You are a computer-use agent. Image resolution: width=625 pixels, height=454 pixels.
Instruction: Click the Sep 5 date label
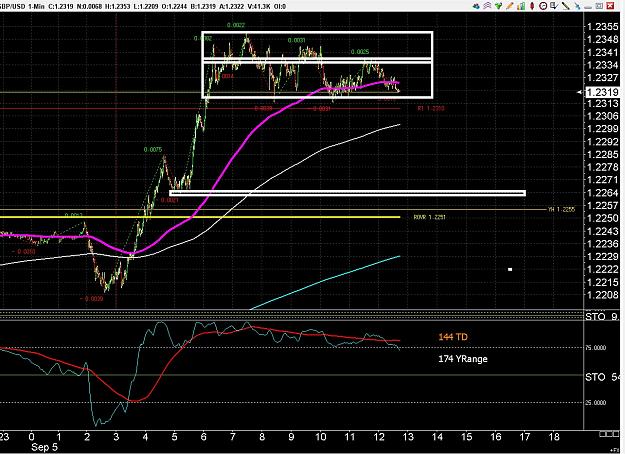click(44, 447)
